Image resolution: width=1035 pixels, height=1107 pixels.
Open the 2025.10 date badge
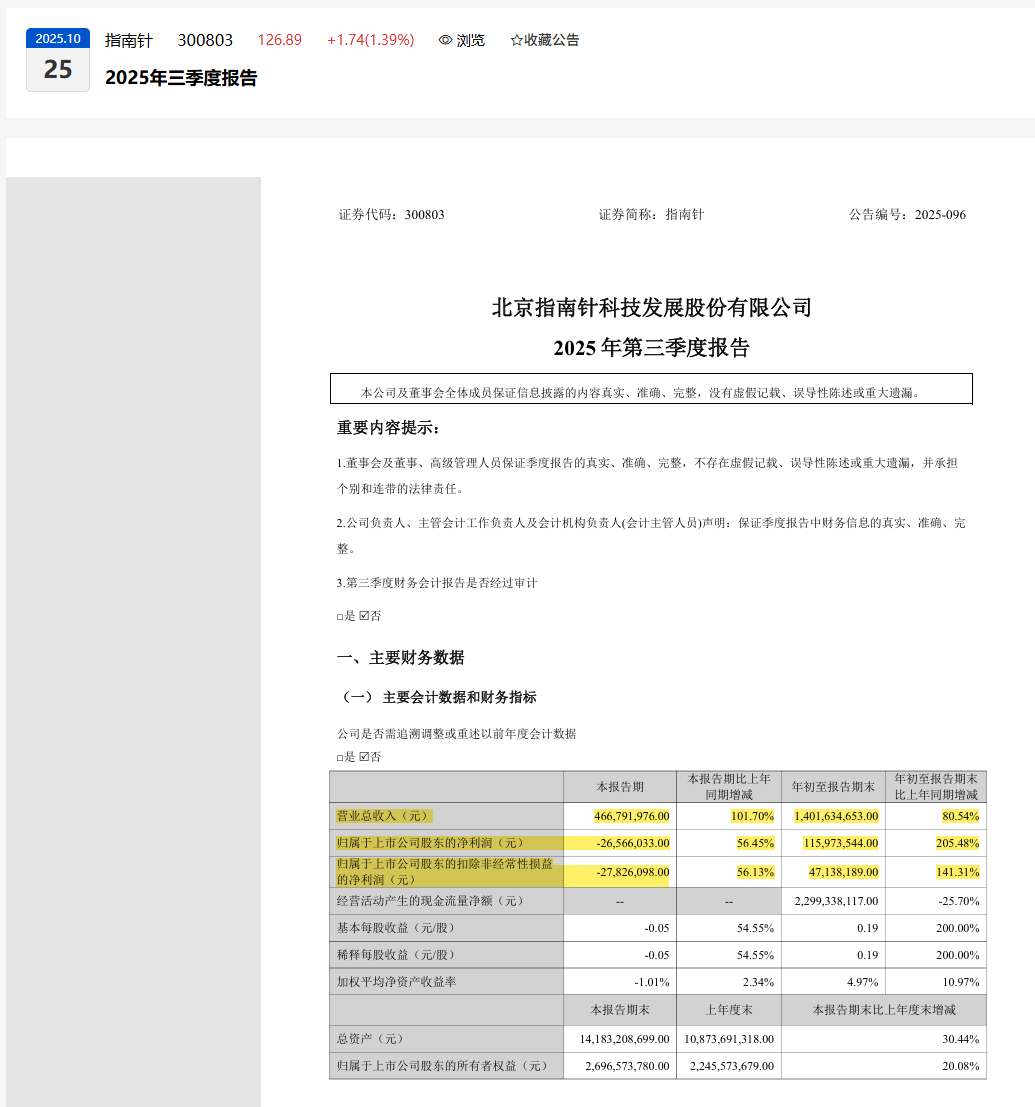coord(58,59)
